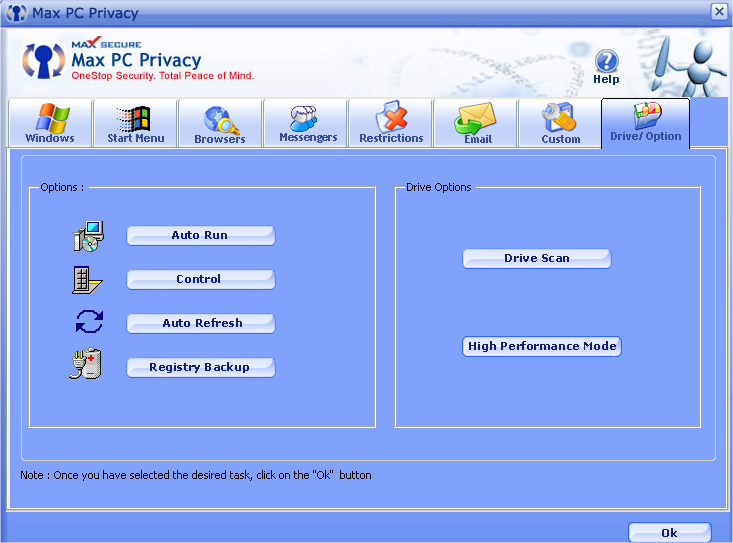Click the blue refresh arrows icon
This screenshot has width=733, height=543.
pos(89,322)
